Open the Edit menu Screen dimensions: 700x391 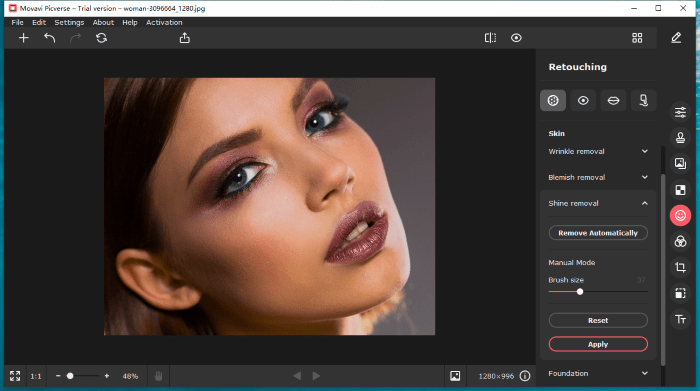click(x=39, y=22)
